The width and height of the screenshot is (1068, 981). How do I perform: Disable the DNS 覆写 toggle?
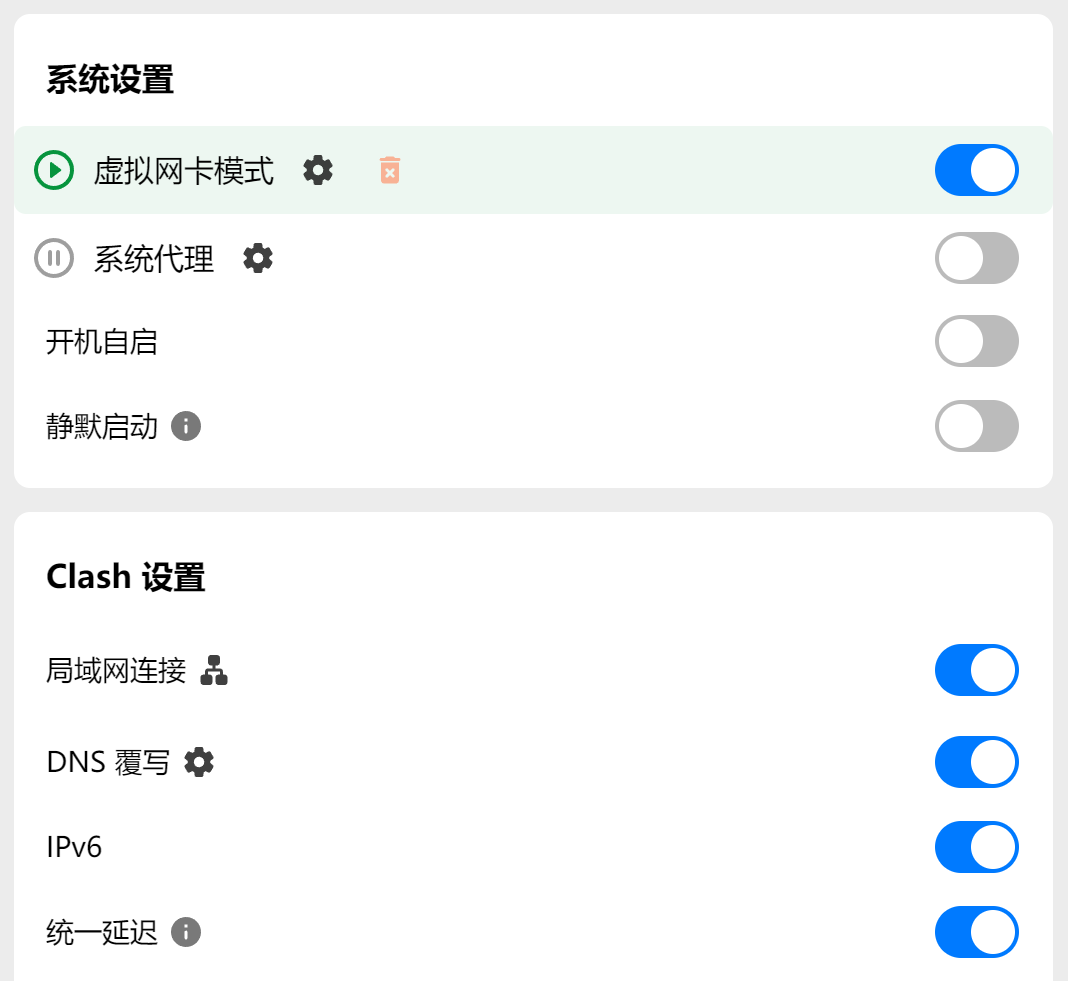976,762
